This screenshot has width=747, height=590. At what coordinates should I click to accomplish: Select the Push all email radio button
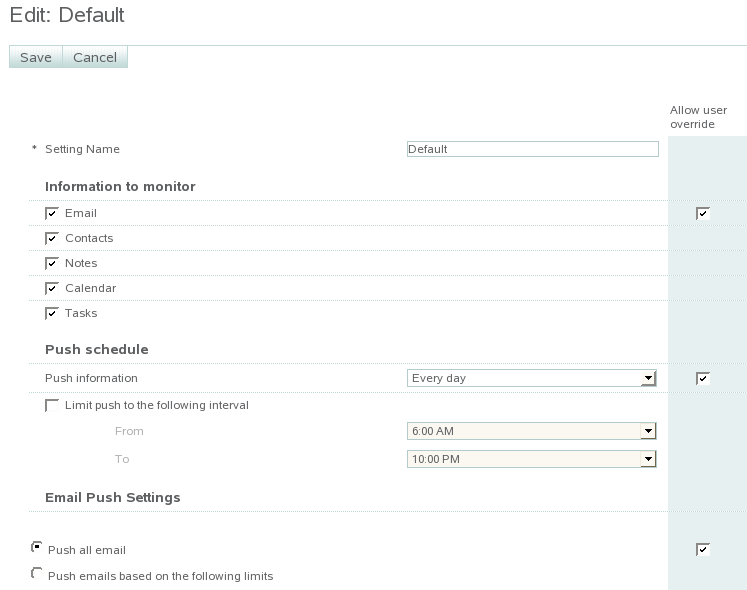pos(37,547)
